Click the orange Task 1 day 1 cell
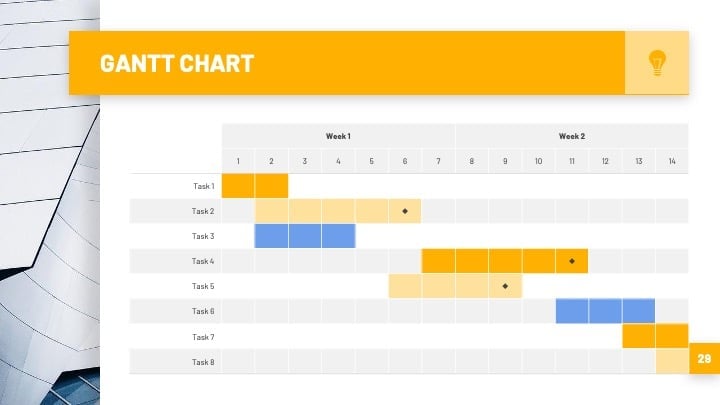Screen dimensions: 720x405 tap(238, 186)
